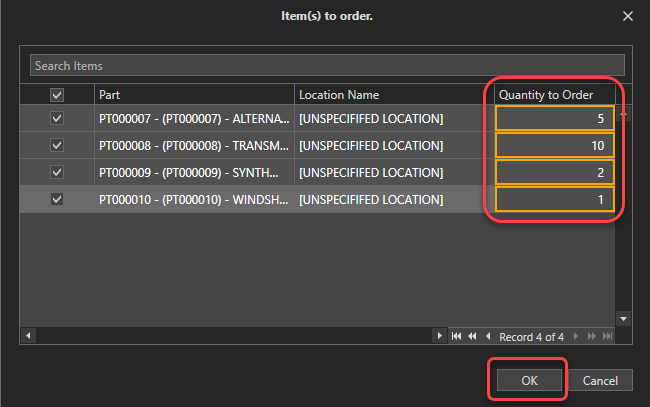Focus the Search Items field
650x407 pixels.
click(326, 66)
